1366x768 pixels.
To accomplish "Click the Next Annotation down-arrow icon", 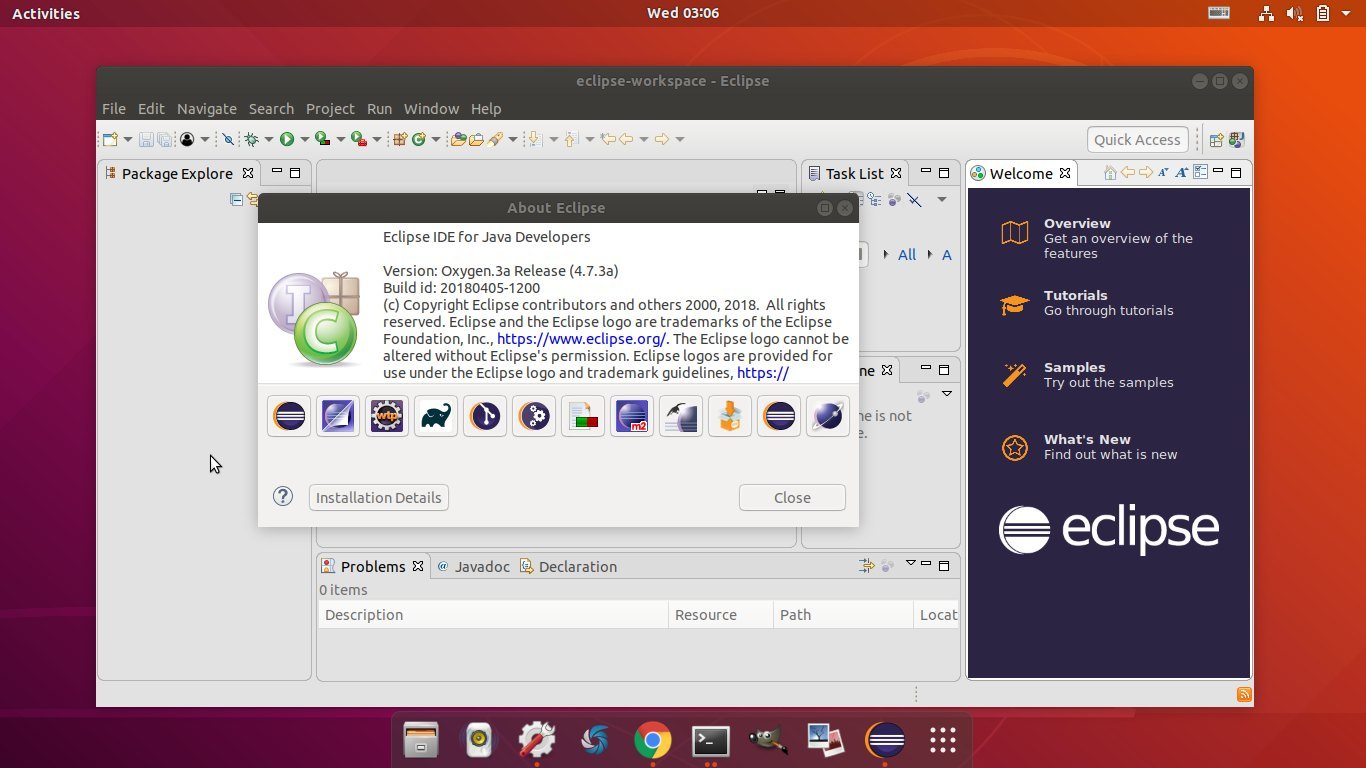I will point(535,139).
